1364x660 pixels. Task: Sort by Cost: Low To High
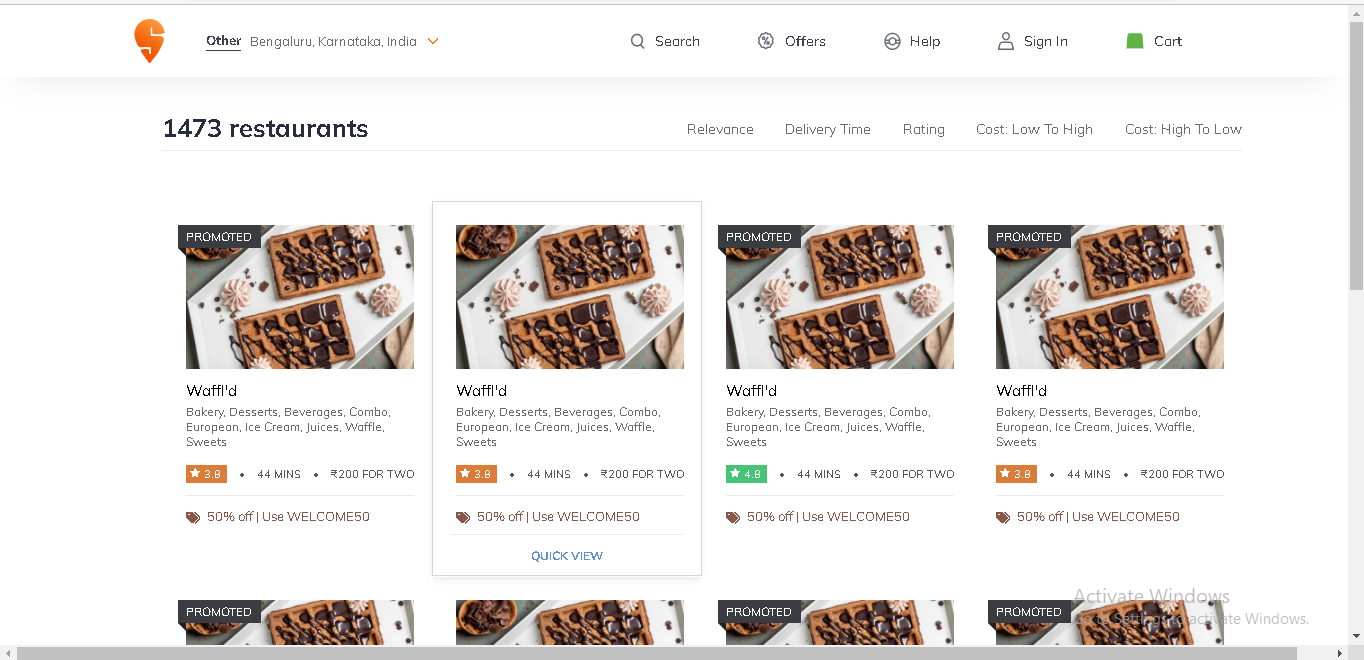click(x=1034, y=129)
